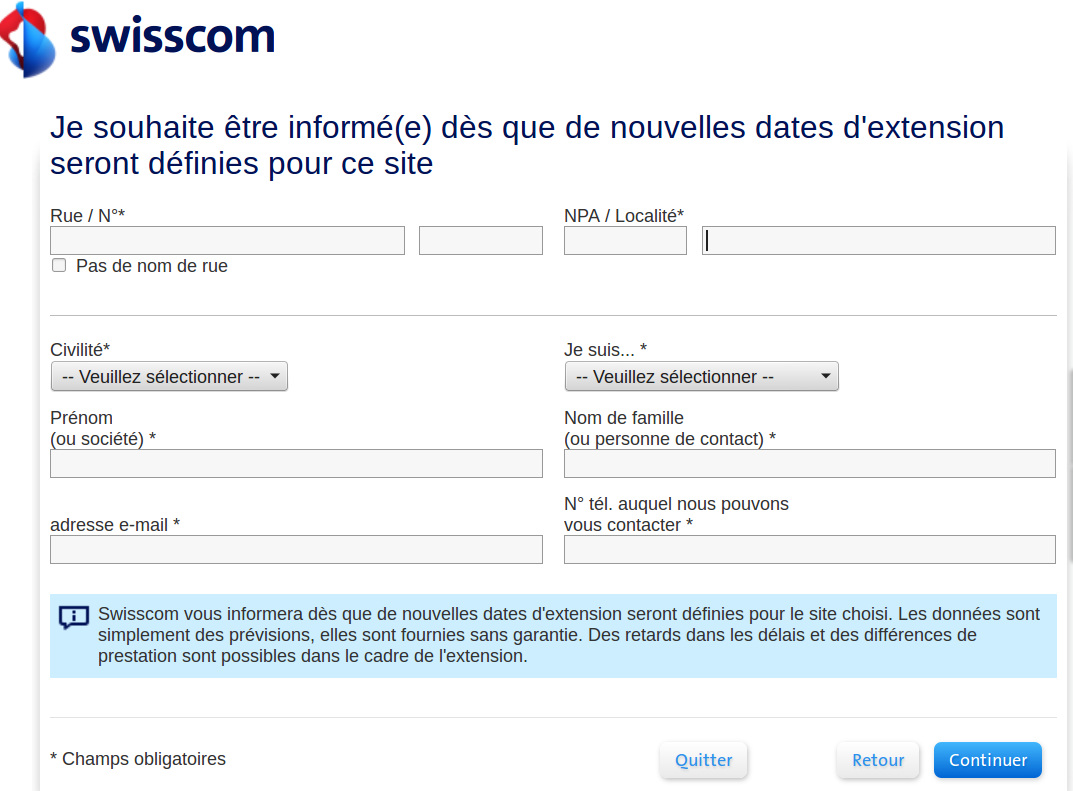Click the info speech bubble icon
The height and width of the screenshot is (791, 1073).
(x=74, y=617)
